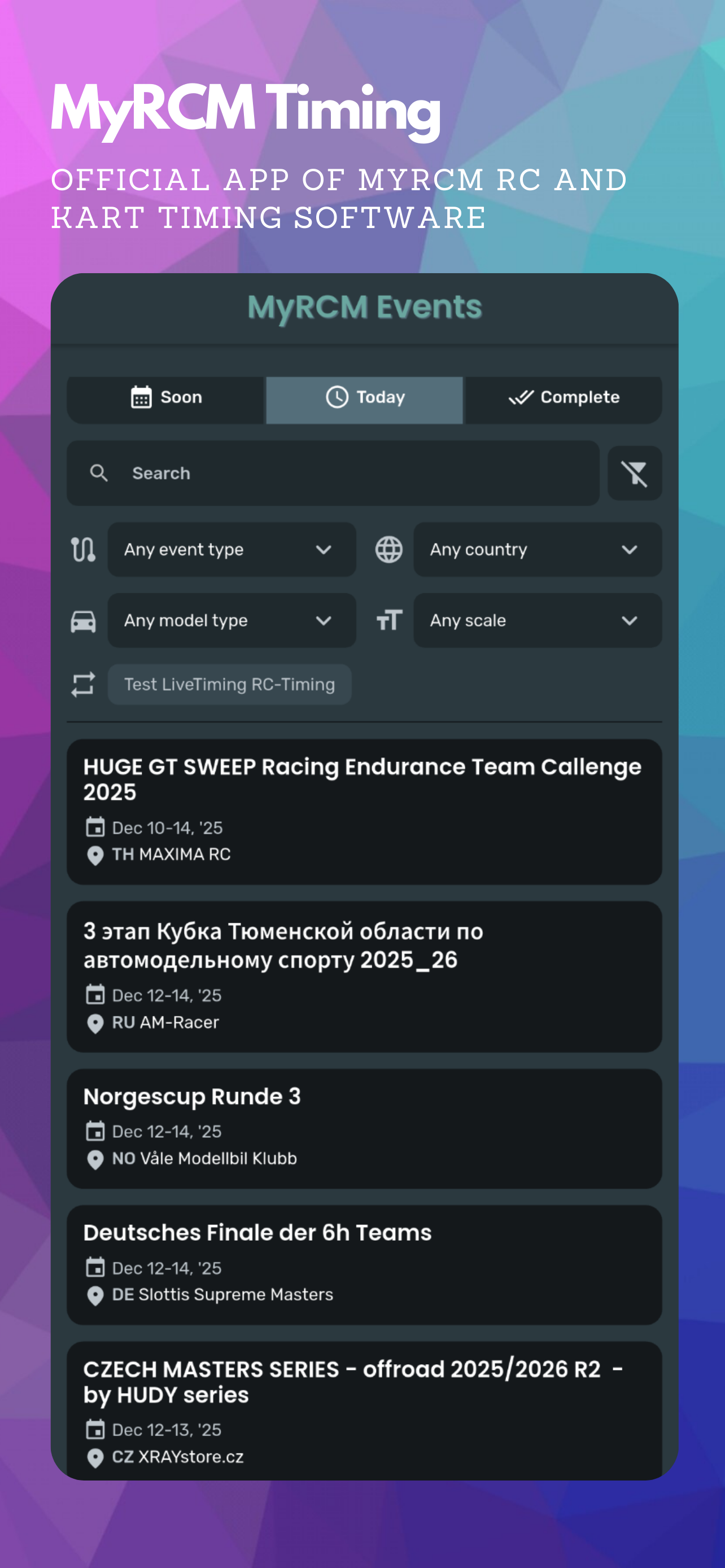Click the clock icon on Today tab

(337, 397)
